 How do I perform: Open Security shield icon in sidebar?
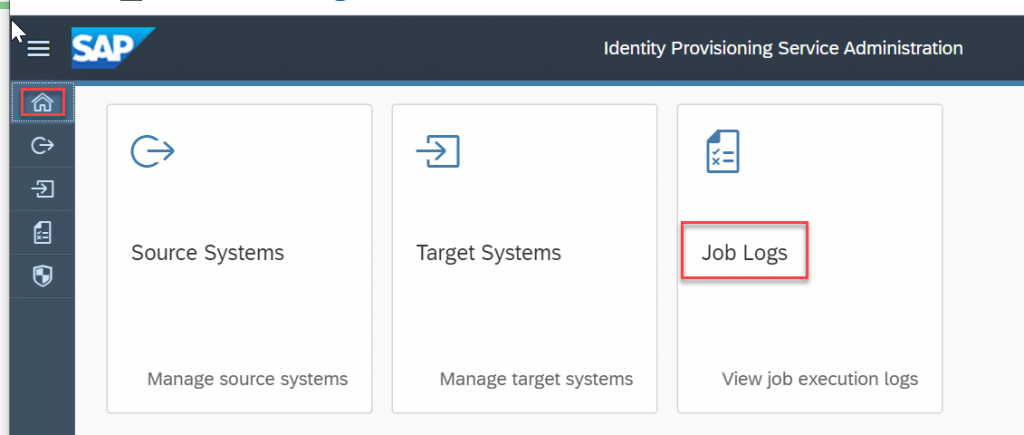(42, 276)
